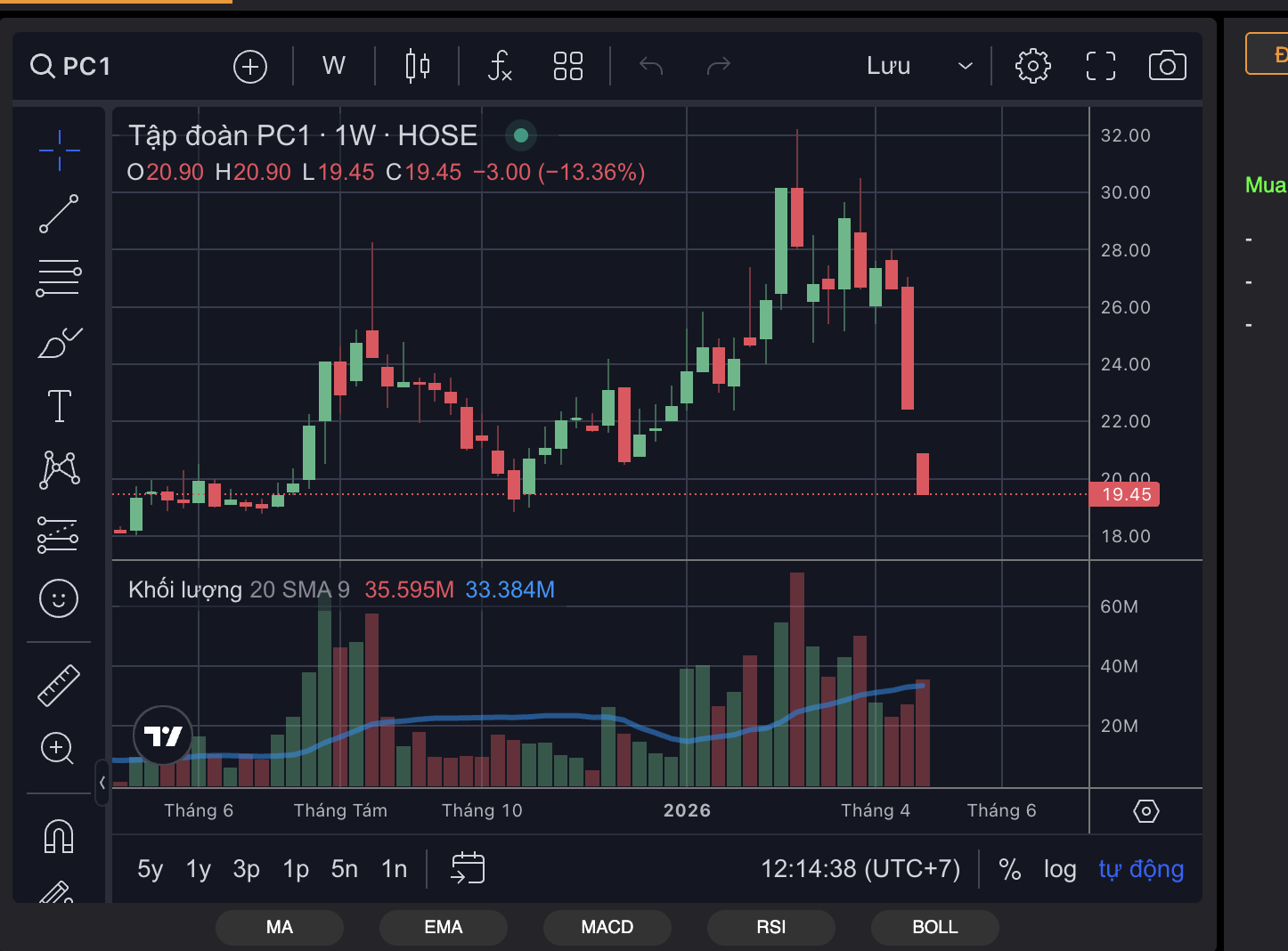Select the trend line drawing tool

[x=59, y=214]
